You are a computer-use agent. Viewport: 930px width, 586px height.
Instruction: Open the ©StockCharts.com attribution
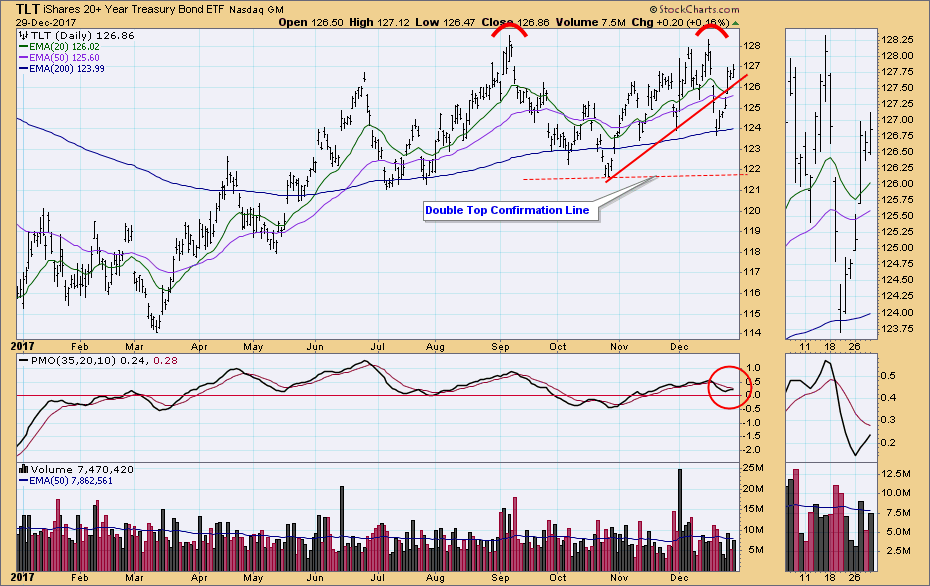click(695, 9)
